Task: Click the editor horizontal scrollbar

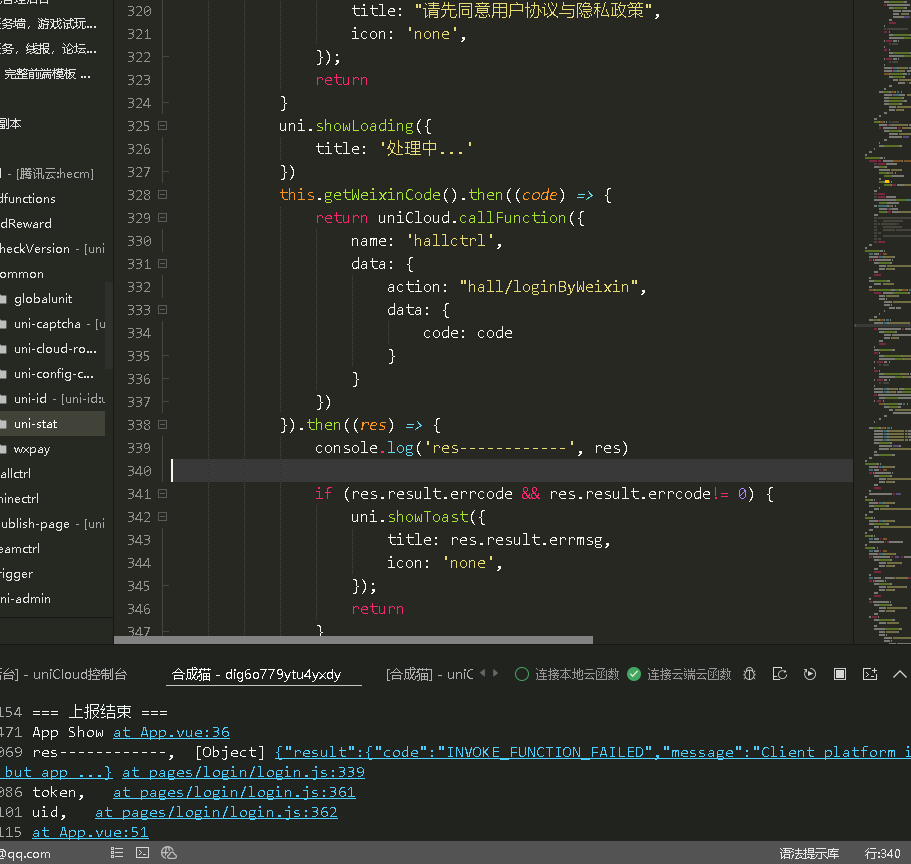Action: pyautogui.click(x=353, y=640)
